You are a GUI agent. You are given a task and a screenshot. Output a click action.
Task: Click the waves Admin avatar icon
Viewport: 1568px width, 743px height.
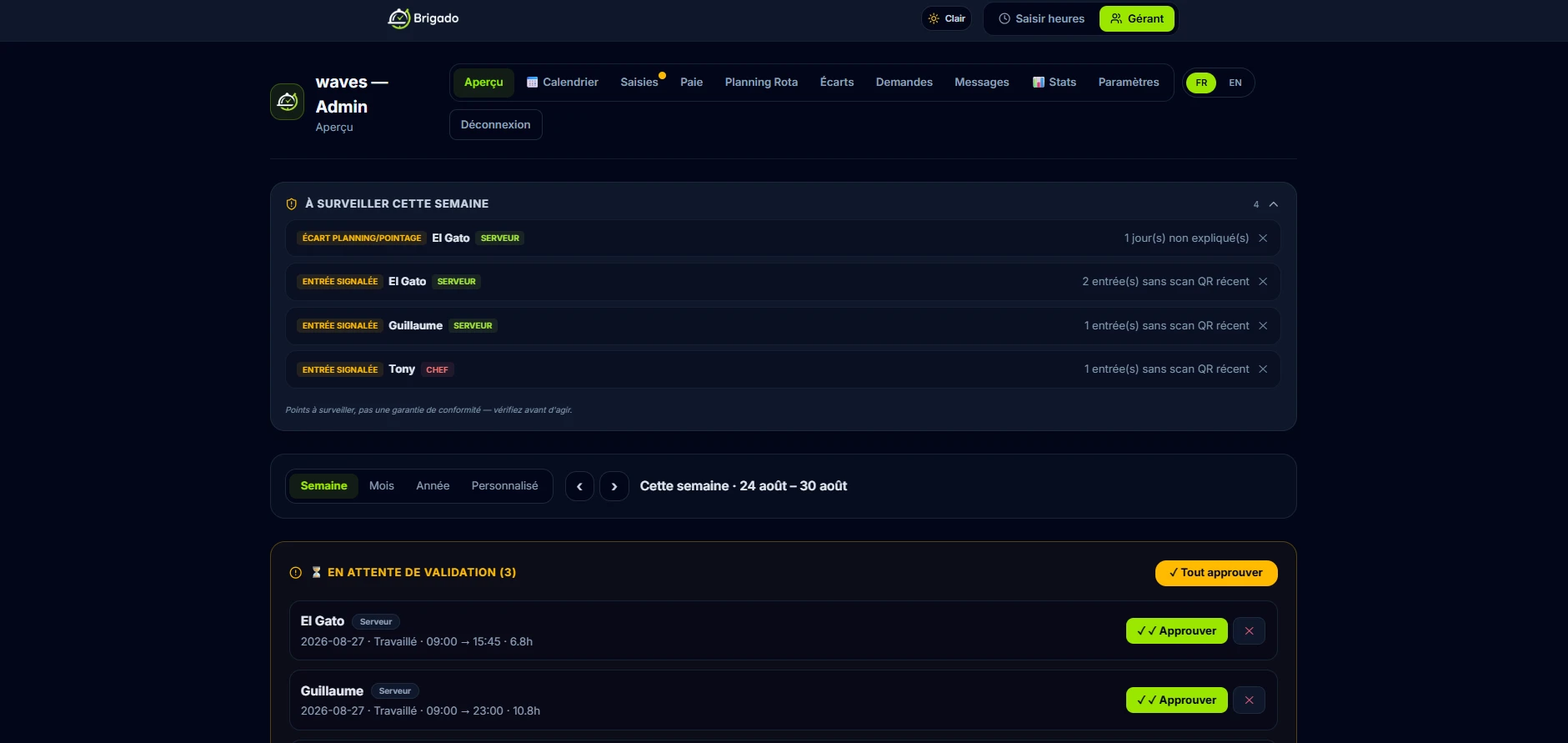click(287, 102)
